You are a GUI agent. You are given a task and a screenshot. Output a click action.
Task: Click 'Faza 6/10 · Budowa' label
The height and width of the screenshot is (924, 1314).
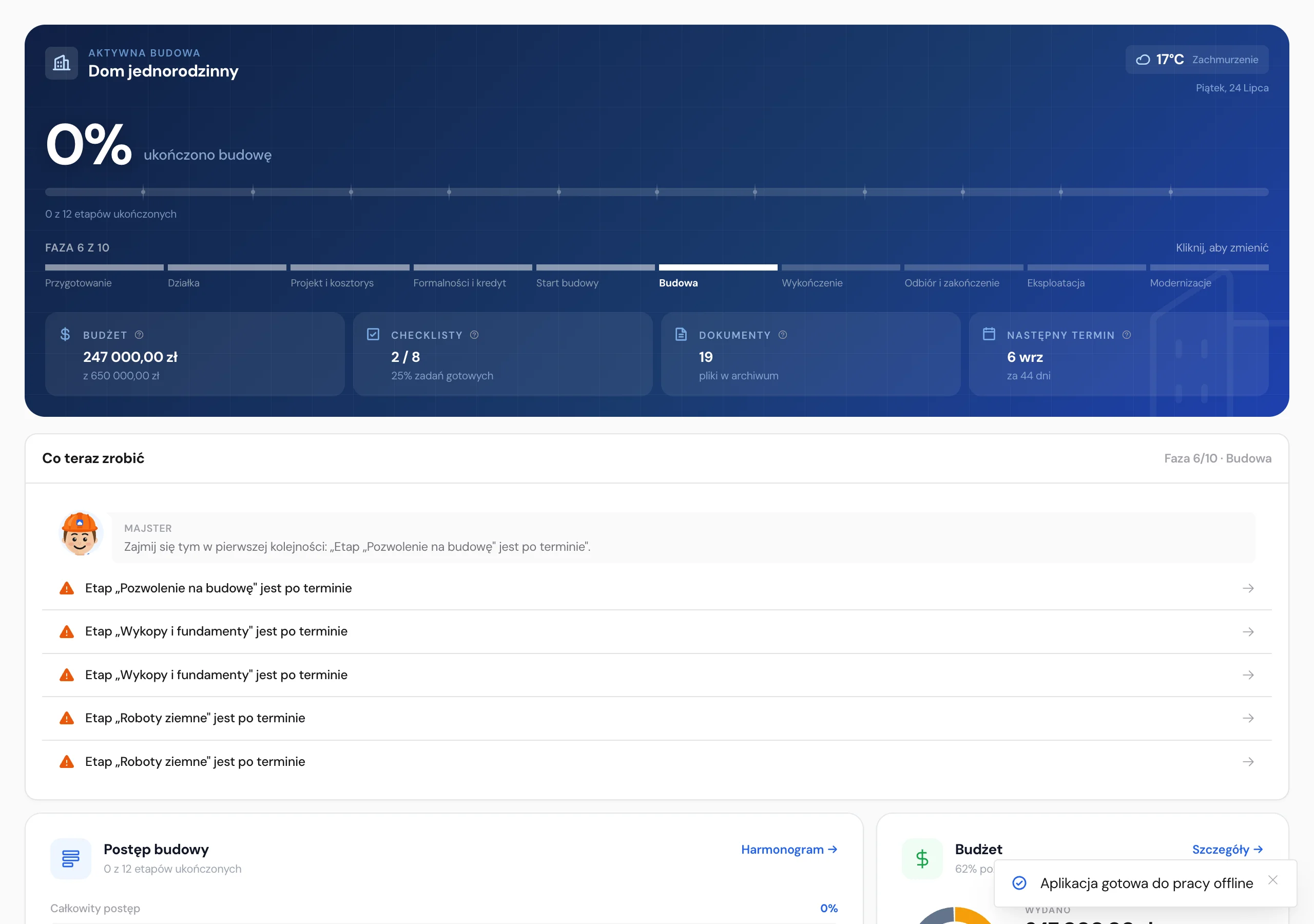point(1218,458)
